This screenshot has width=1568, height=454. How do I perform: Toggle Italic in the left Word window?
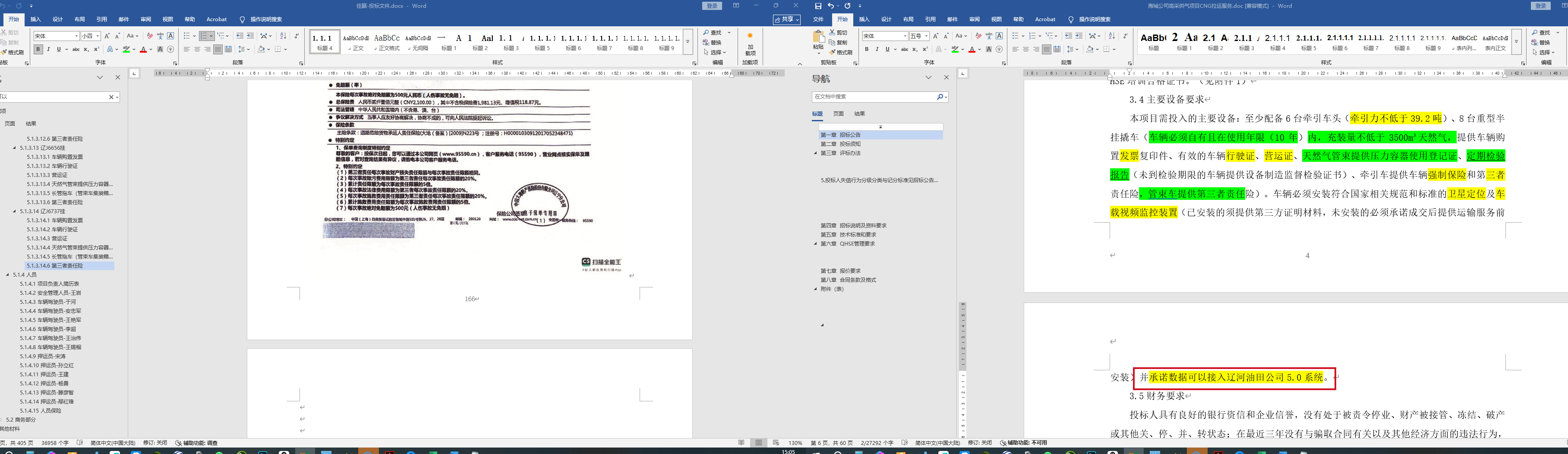point(49,49)
